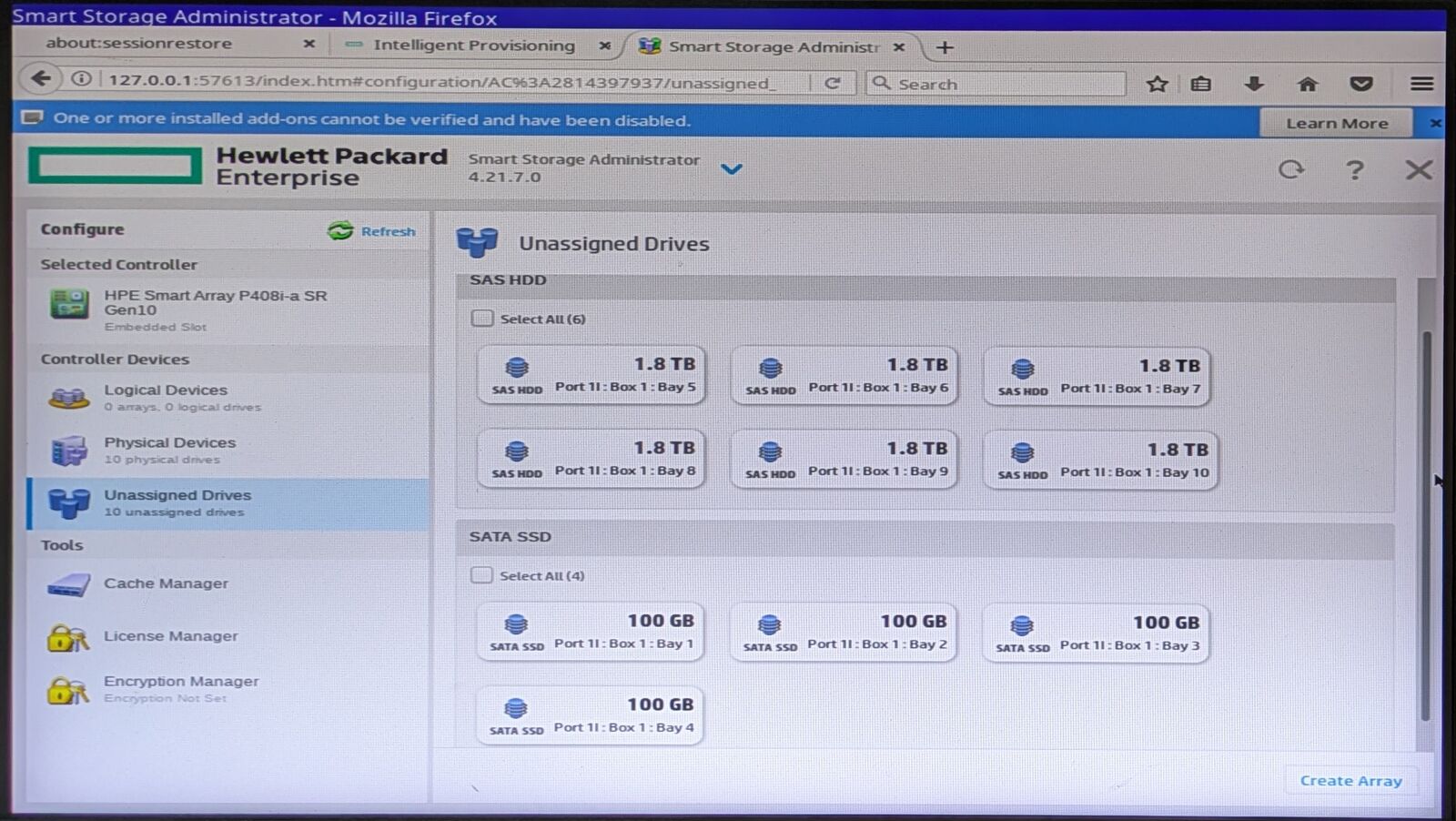Click the Logical Devices icon

pyautogui.click(x=68, y=398)
